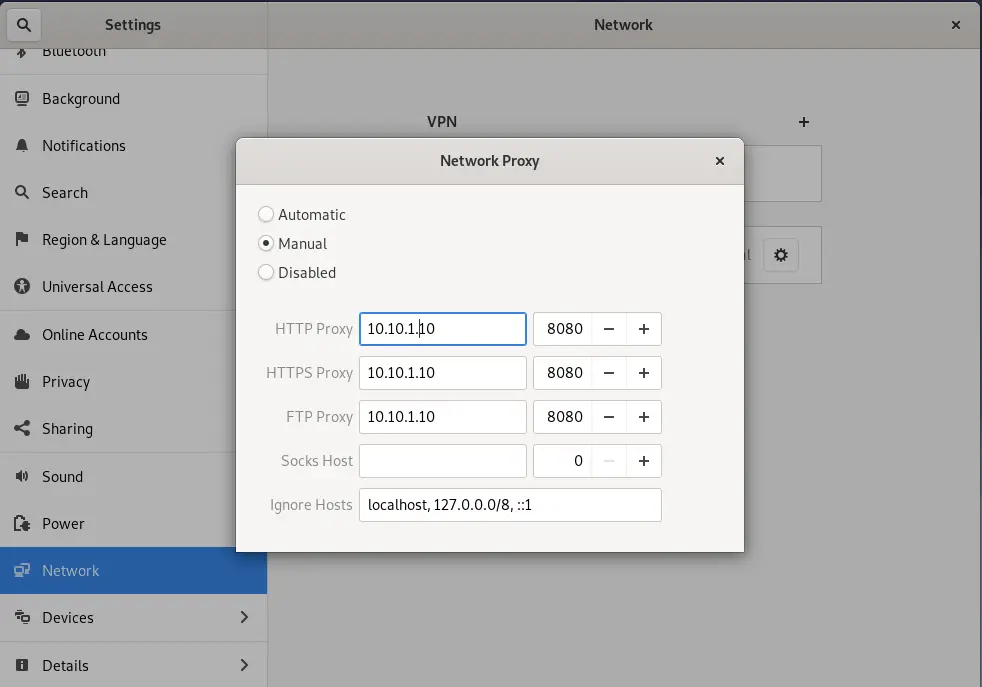Open the Sound settings panel

tap(63, 476)
